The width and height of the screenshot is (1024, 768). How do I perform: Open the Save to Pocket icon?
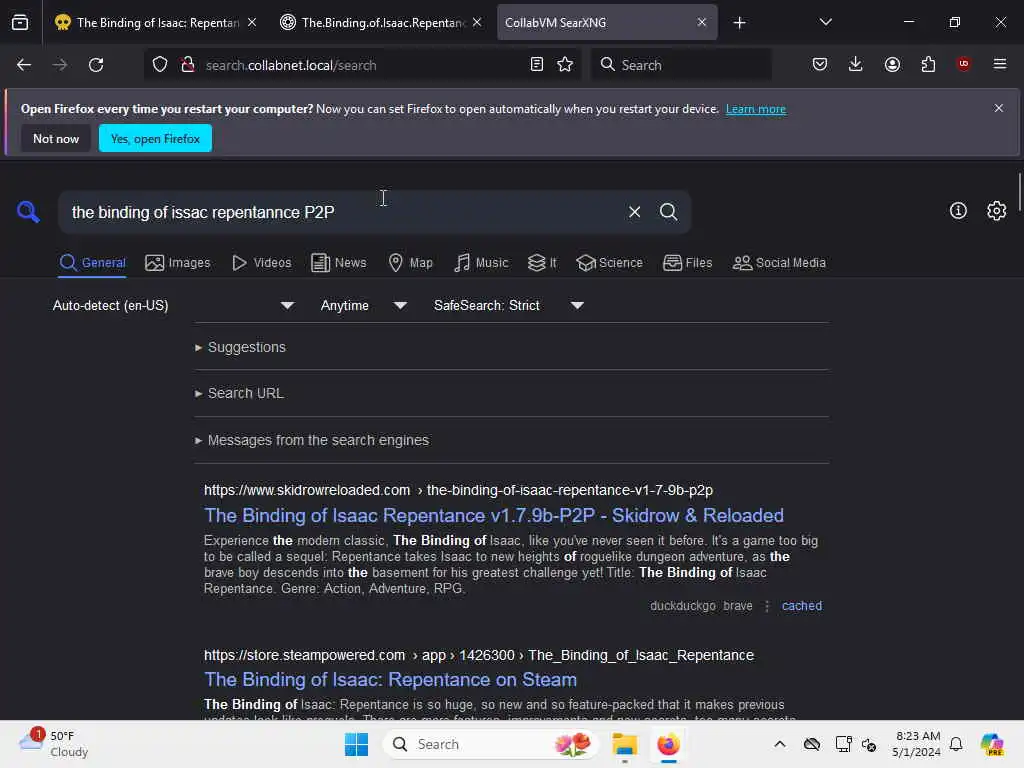[820, 64]
